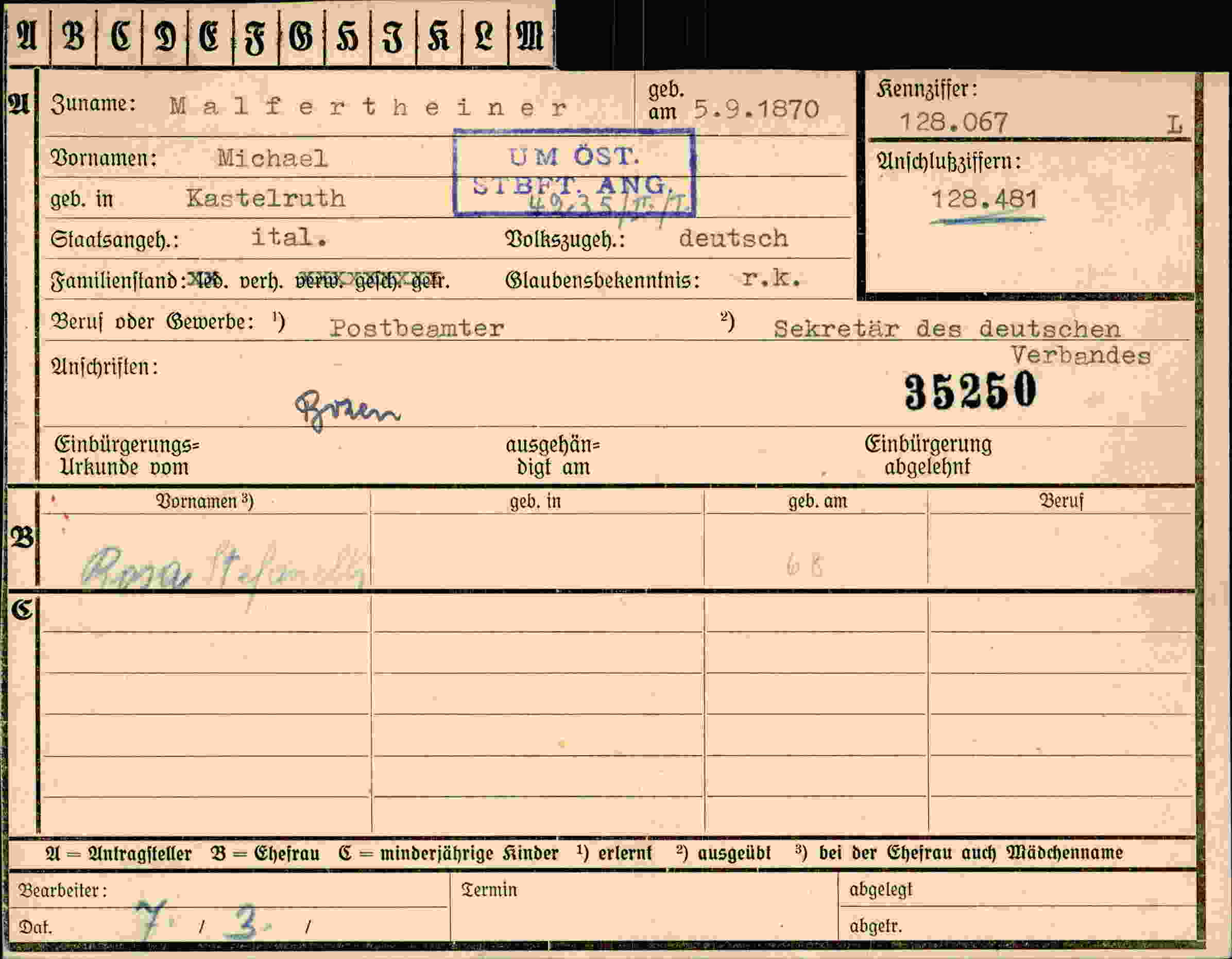
Task: Select the index tab letter D
Action: point(165,36)
